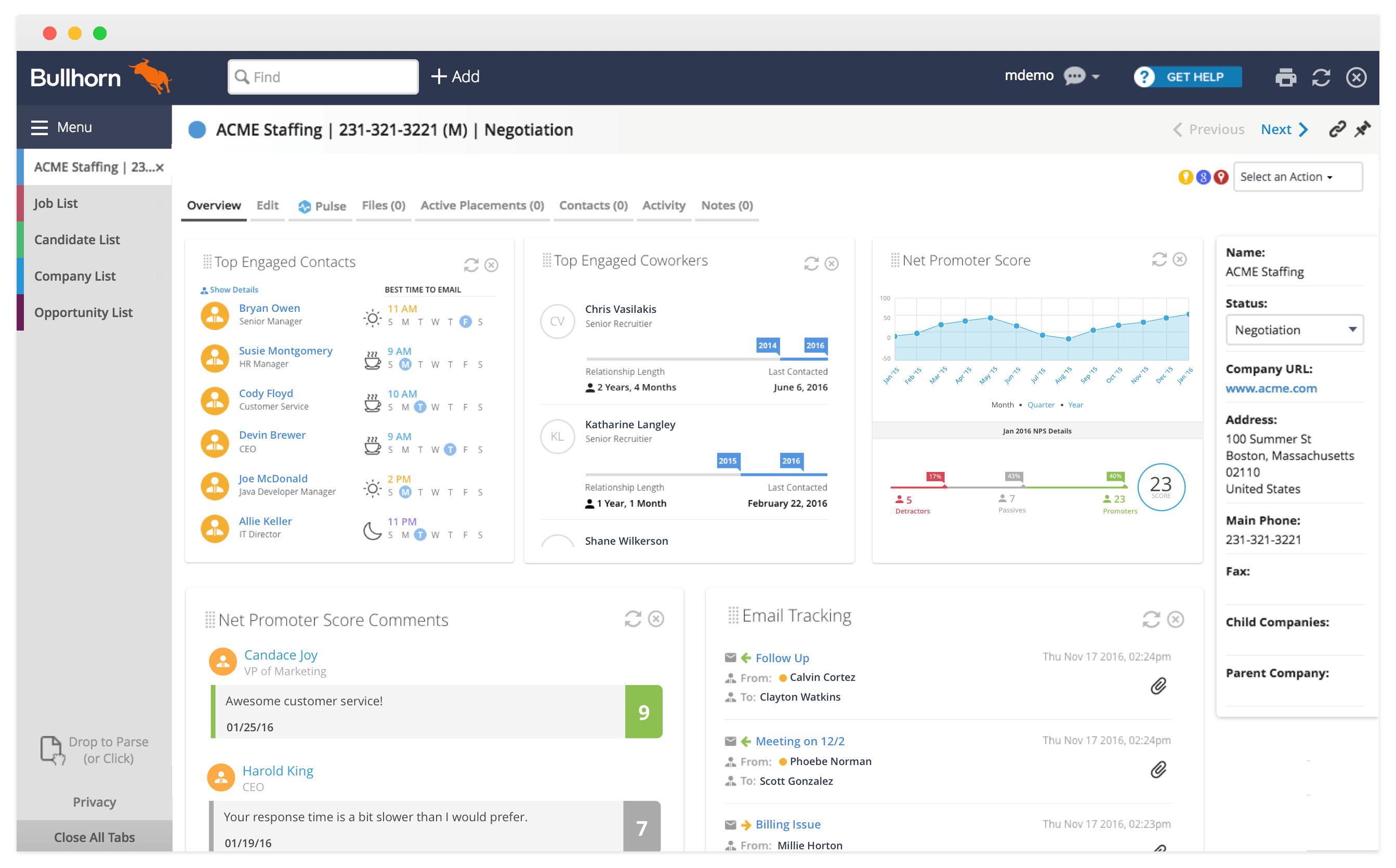1396x868 pixels.
Task: Click the pin icon beside Next
Action: point(1362,130)
